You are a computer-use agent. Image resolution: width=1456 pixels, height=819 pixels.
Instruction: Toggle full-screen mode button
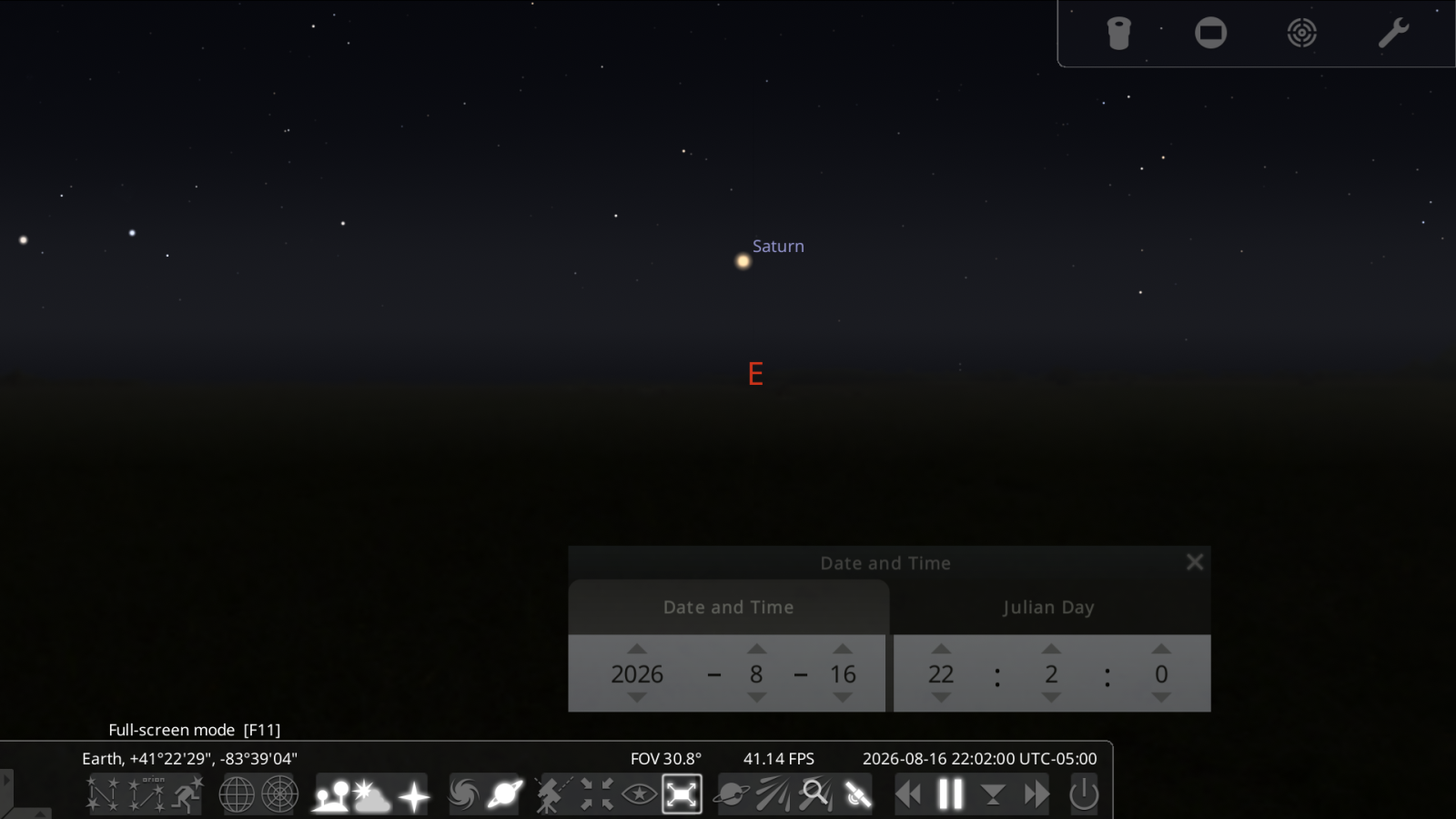[x=682, y=794]
